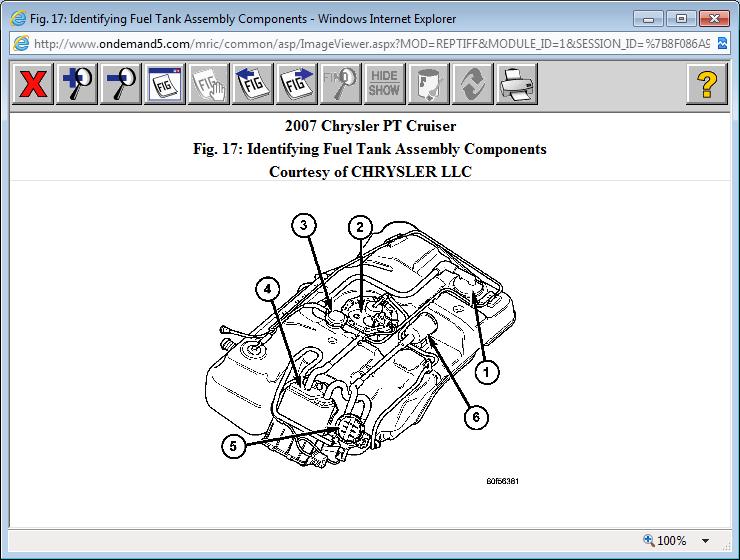Click the figure code 80f56381
Screen dimensions: 740x560
(503, 481)
